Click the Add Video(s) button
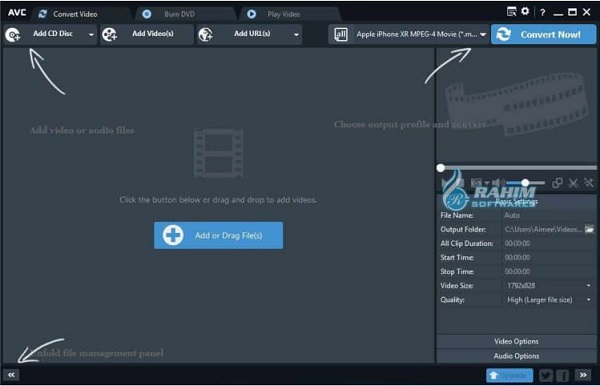This screenshot has width=600, height=386. pyautogui.click(x=147, y=34)
